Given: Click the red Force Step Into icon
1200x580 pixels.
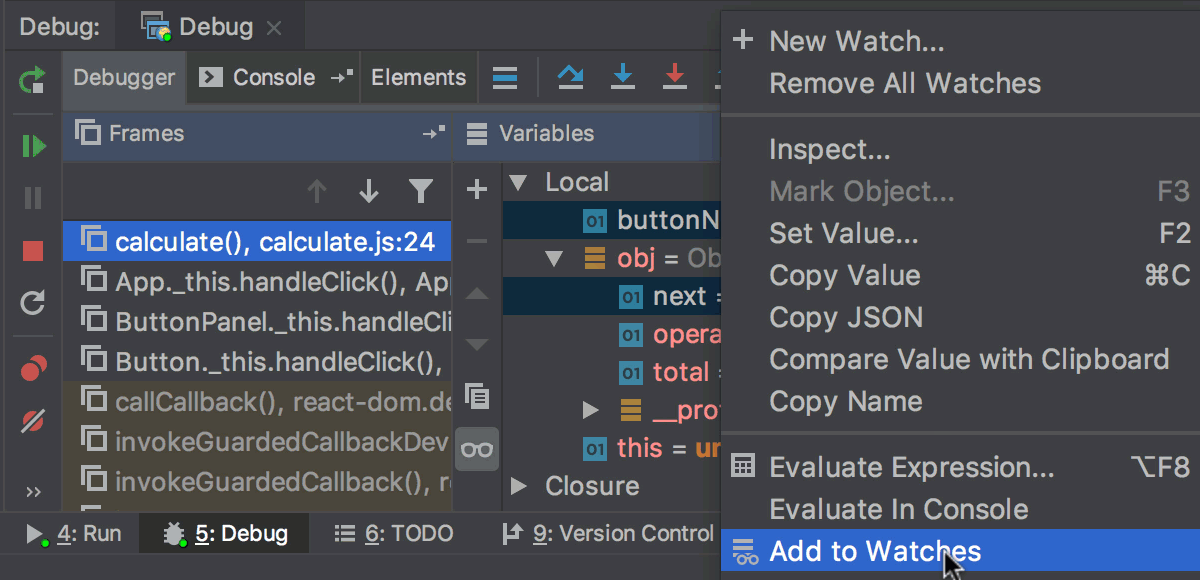Looking at the screenshot, I should coord(676,78).
